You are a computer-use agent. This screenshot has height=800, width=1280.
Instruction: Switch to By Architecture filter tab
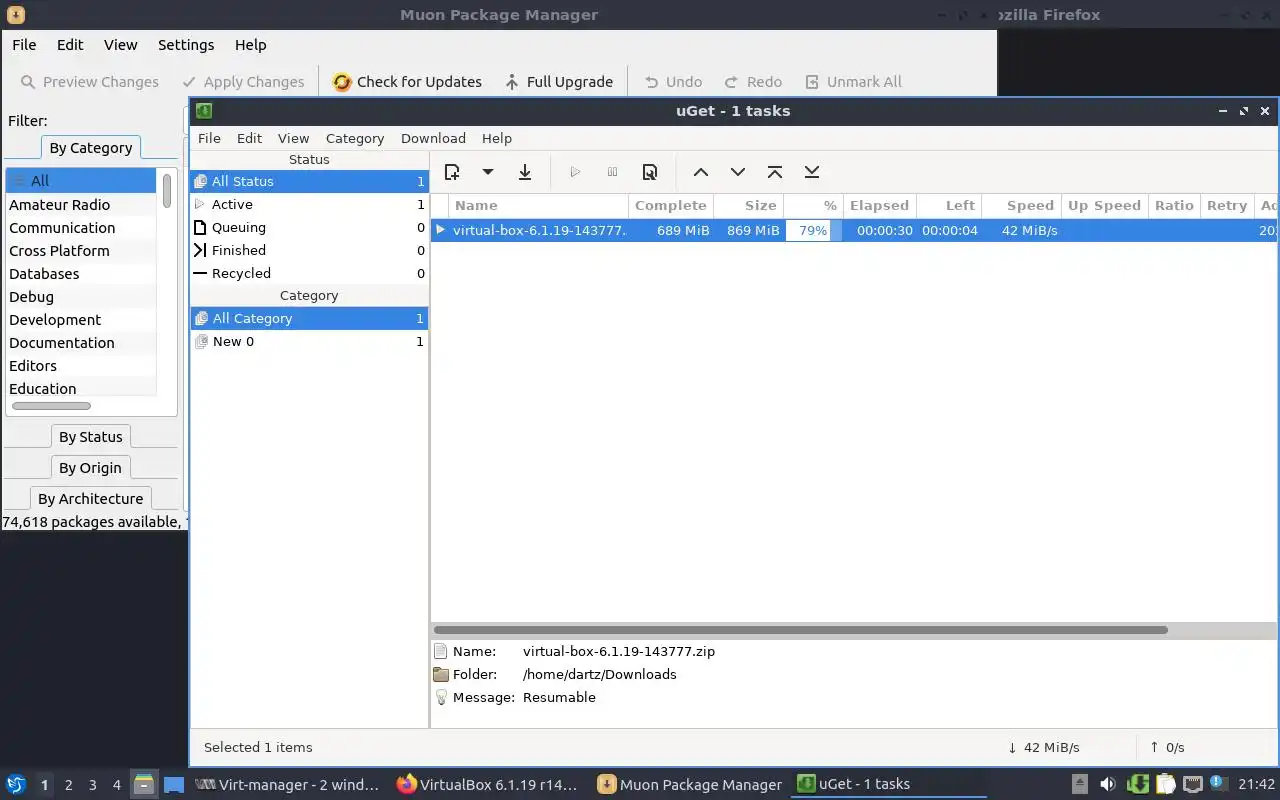[90, 498]
